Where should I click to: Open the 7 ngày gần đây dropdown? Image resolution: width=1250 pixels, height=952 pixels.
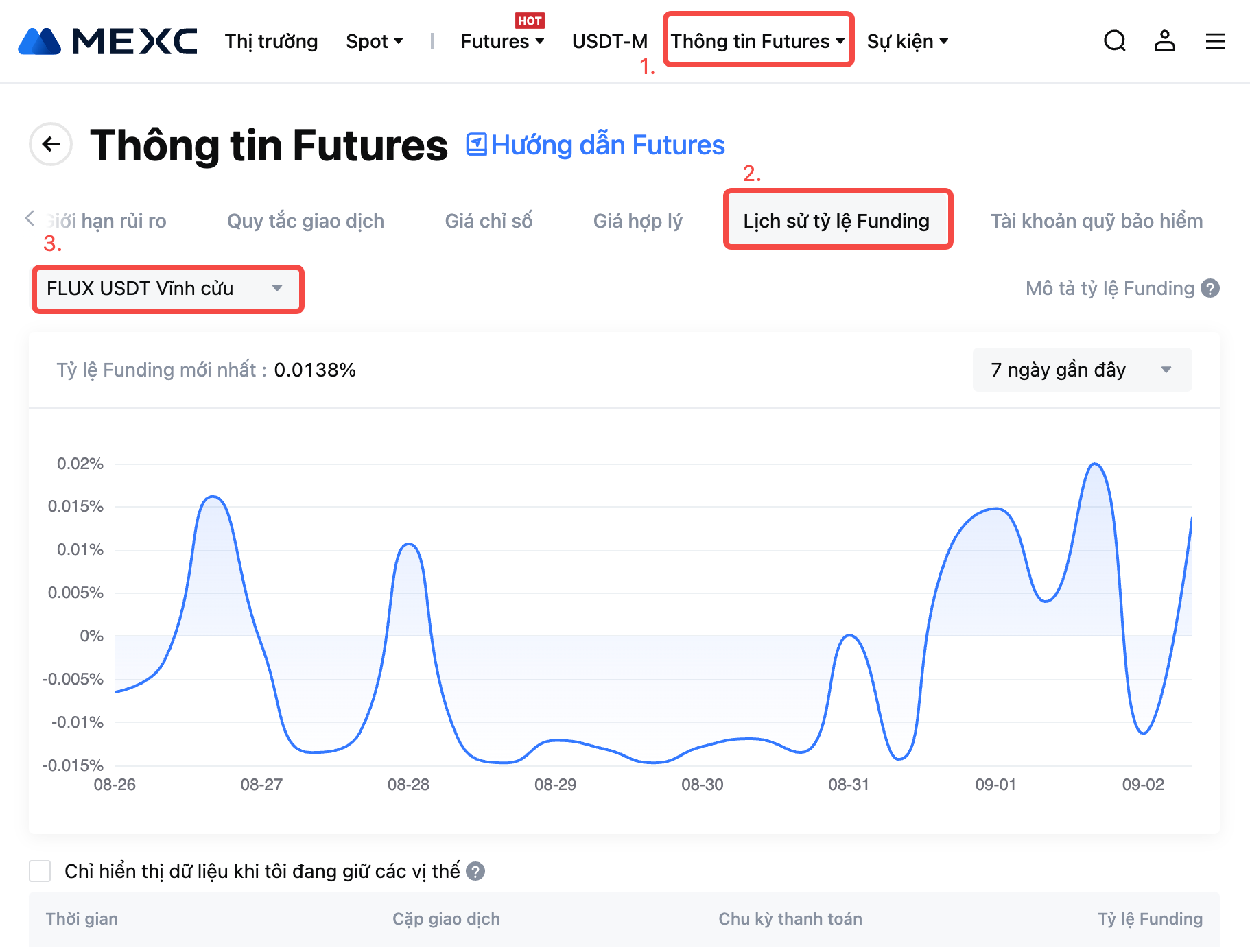tap(1081, 370)
